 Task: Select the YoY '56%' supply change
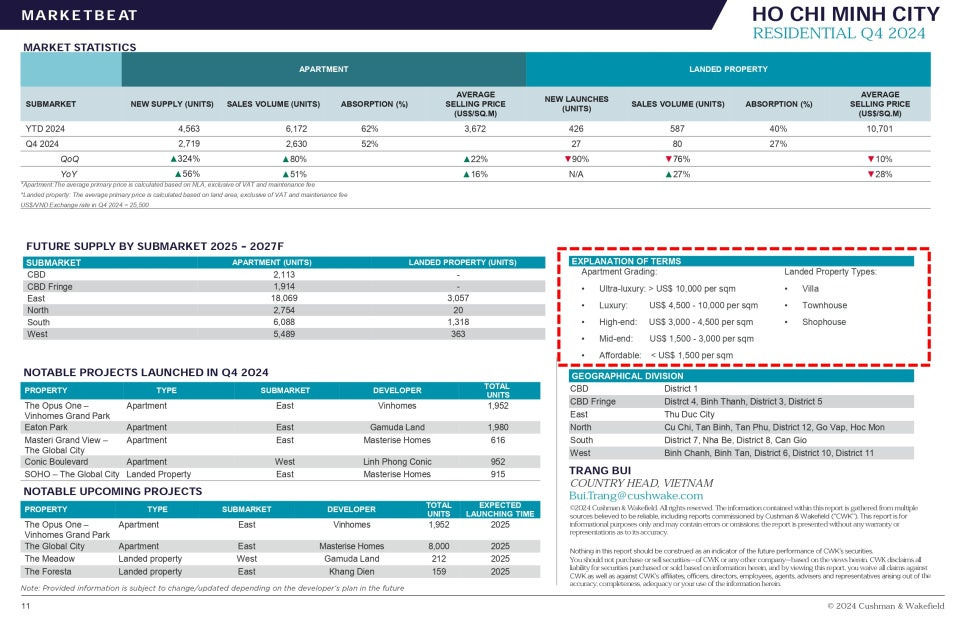187,174
